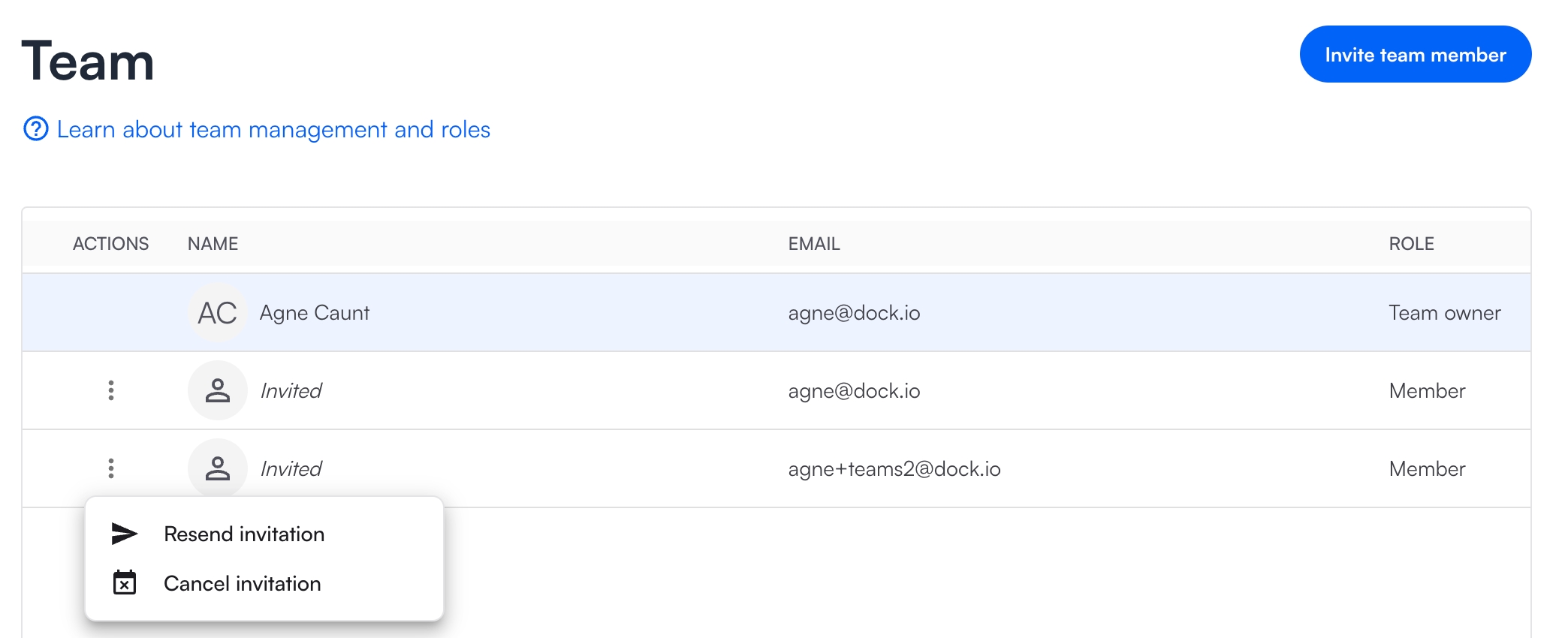Click the agne+teams2@dock.io email address
Viewport: 1568px width, 638px height.
coord(894,469)
